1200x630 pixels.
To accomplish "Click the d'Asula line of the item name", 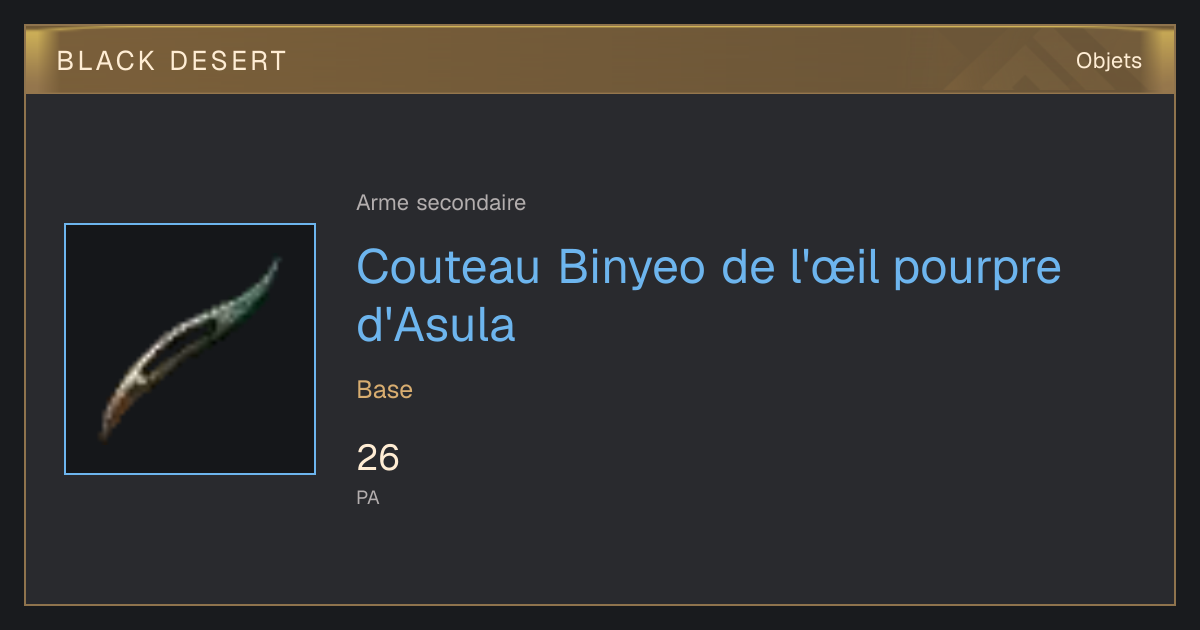I will (436, 325).
